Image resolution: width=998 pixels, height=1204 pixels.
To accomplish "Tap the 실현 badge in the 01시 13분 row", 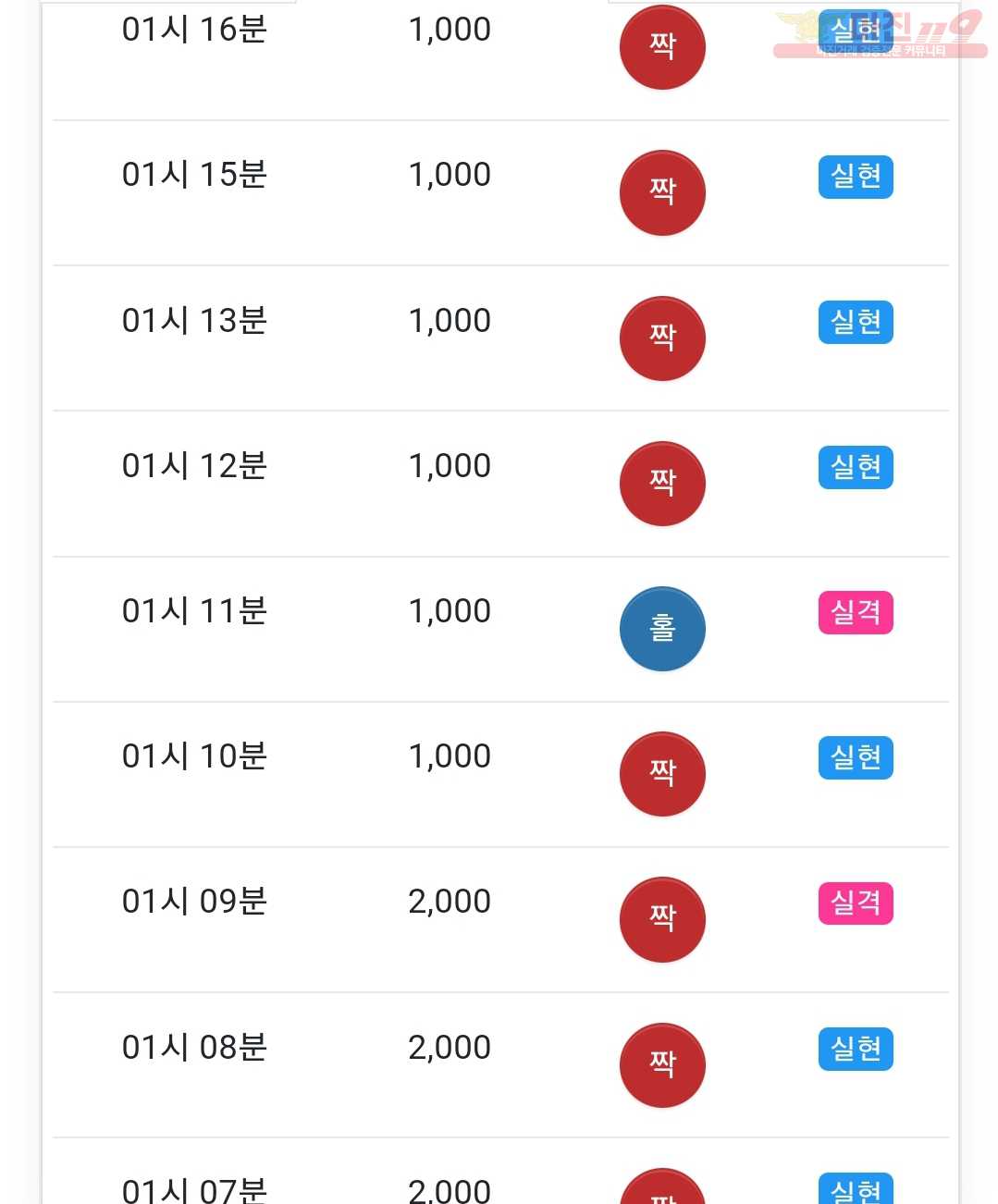I will (856, 322).
